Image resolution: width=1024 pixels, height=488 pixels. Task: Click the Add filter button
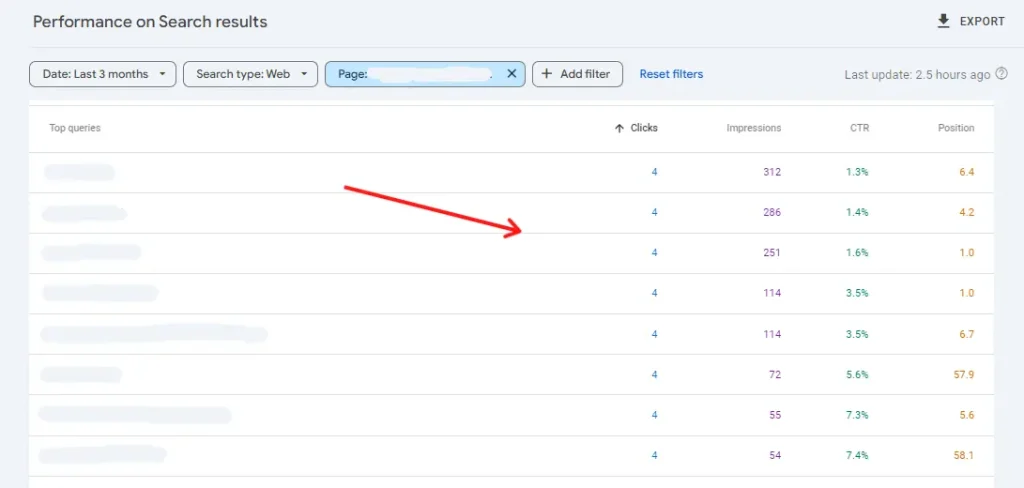pyautogui.click(x=577, y=74)
